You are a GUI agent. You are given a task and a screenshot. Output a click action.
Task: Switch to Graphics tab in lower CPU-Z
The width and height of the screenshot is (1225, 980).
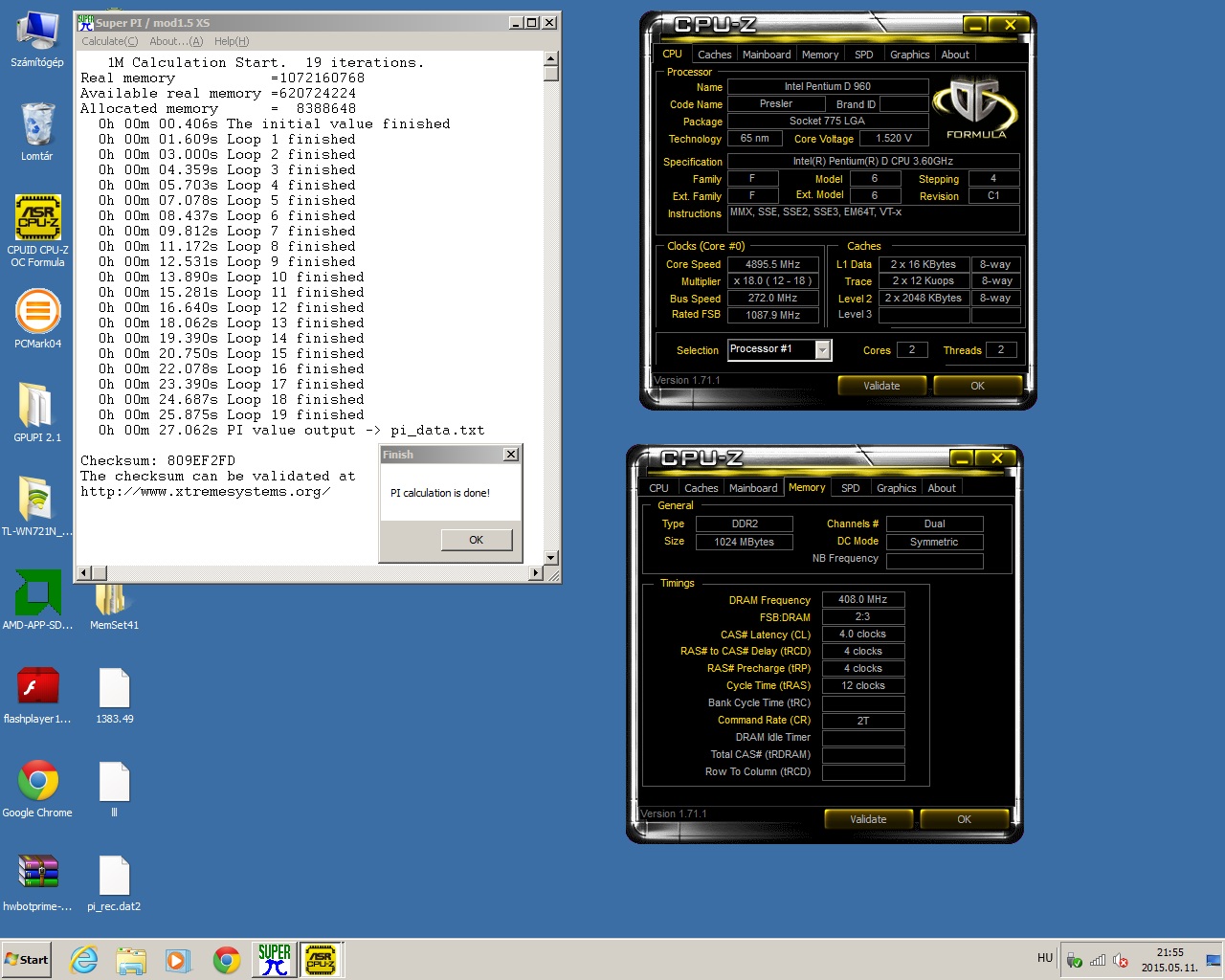click(896, 488)
